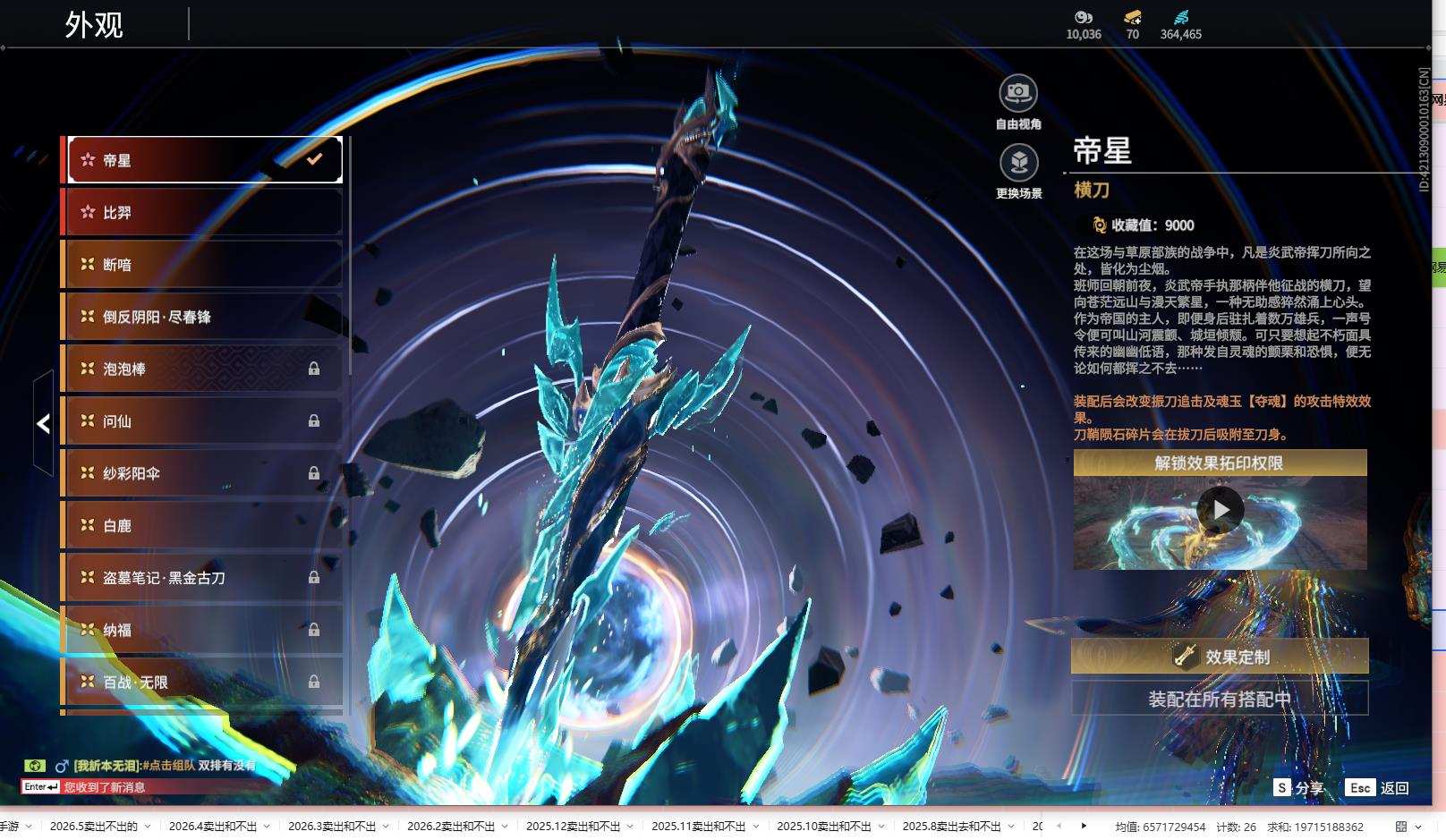Pick the 问仙 skin entry
Image resolution: width=1446 pixels, height=840 pixels.
[x=205, y=420]
